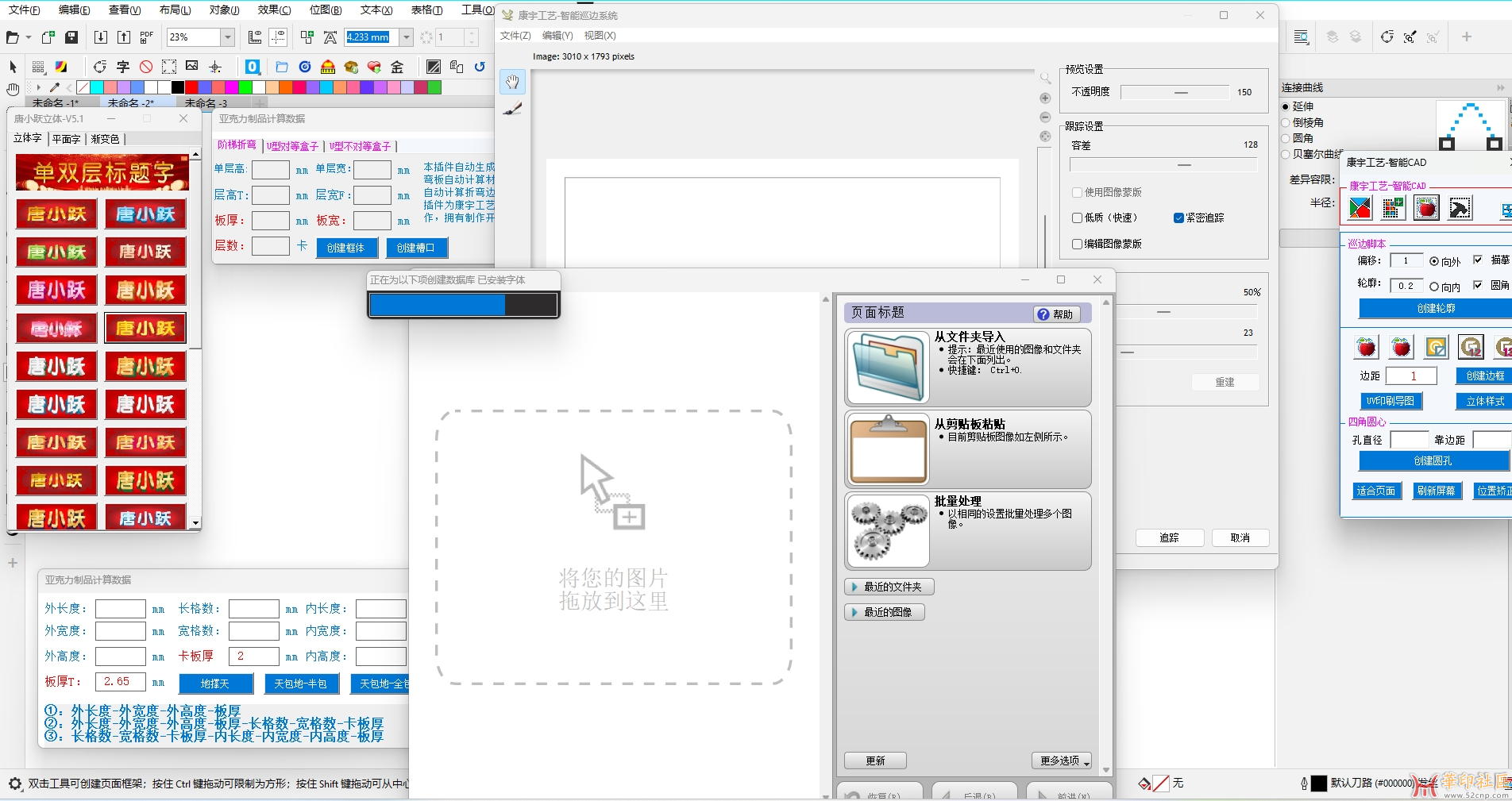This screenshot has width=1512, height=801.
Task: Click the 追踪 button
Action: [1169, 537]
